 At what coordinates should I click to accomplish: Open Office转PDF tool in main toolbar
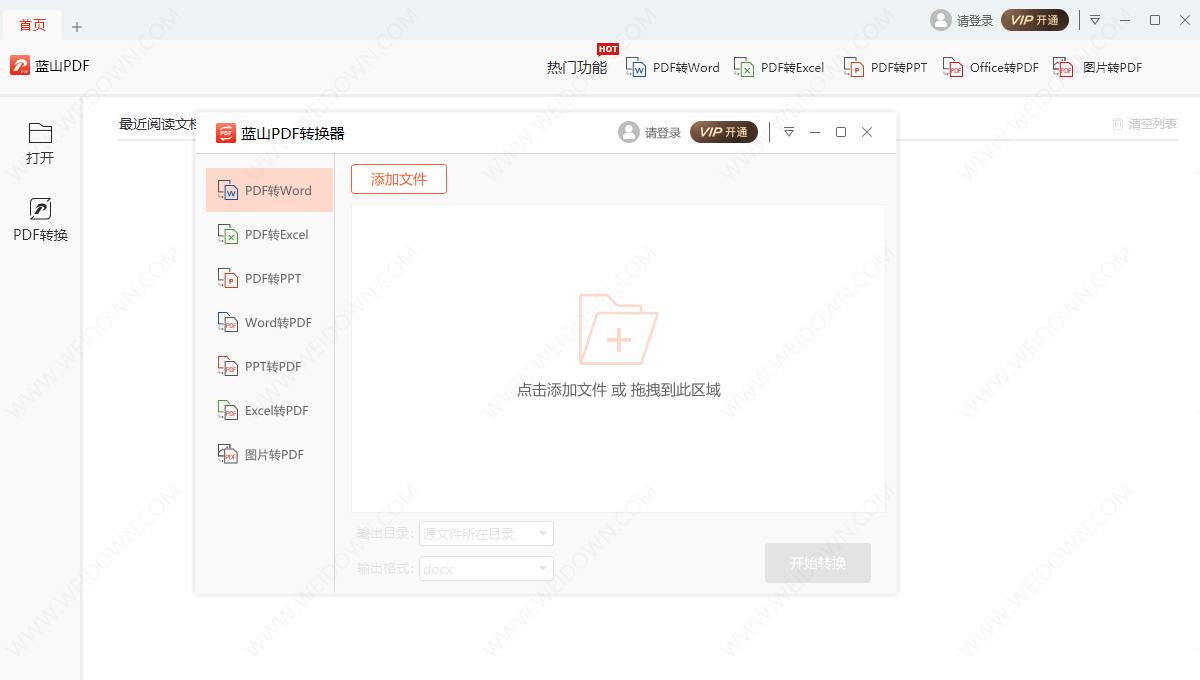991,68
